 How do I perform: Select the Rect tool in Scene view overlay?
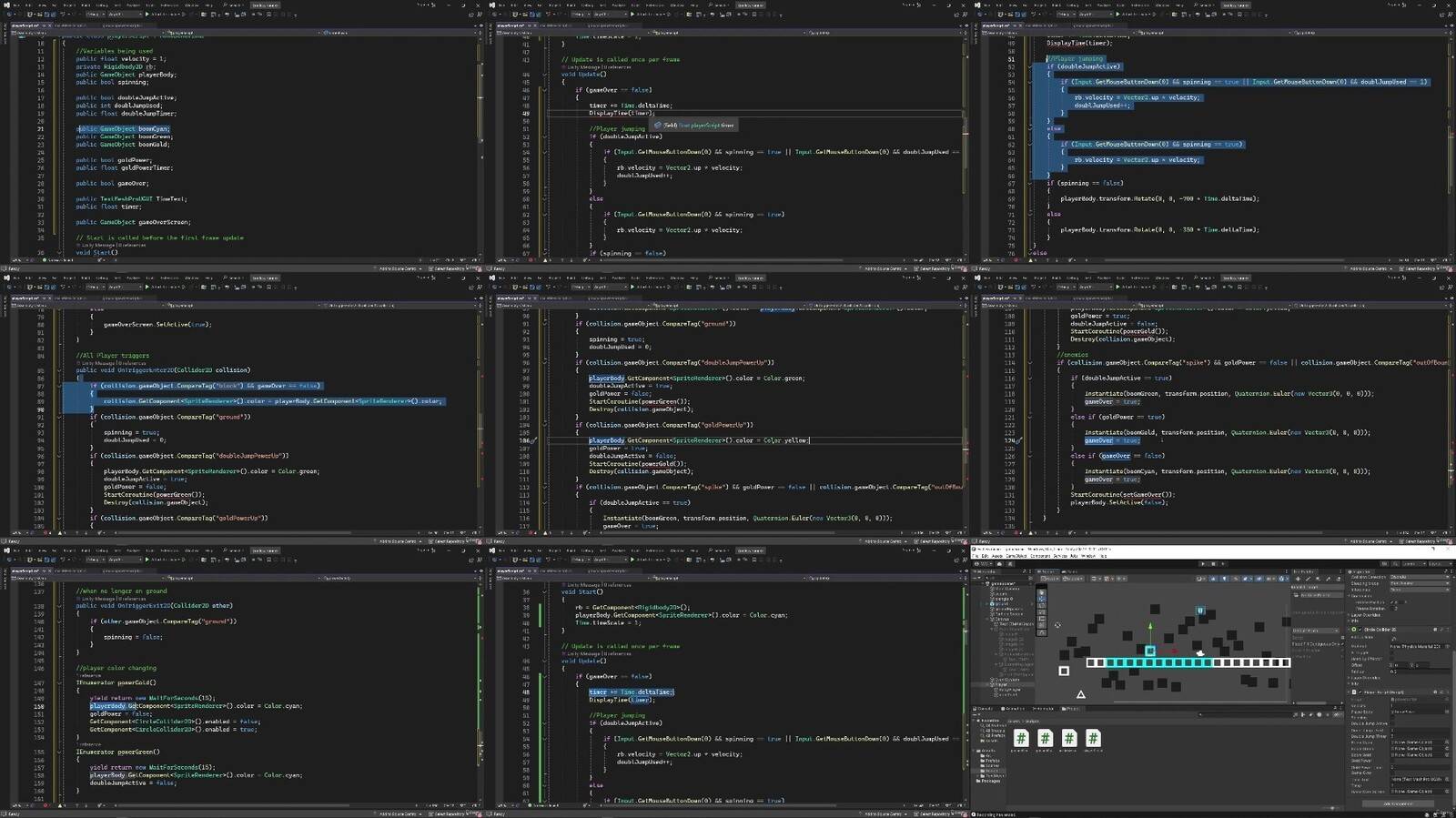point(1042,619)
